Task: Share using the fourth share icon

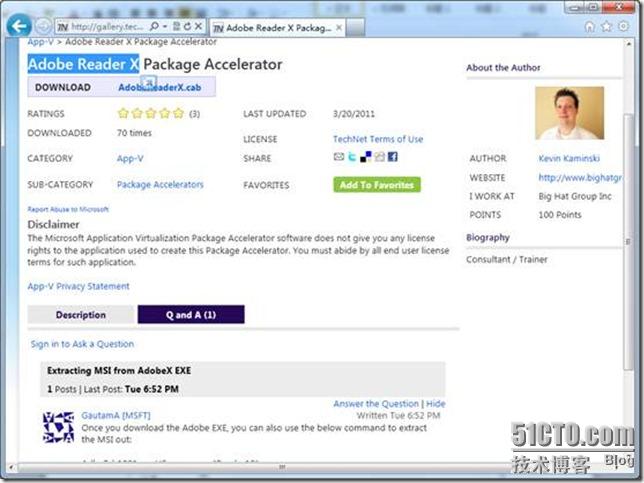Action: coord(380,156)
